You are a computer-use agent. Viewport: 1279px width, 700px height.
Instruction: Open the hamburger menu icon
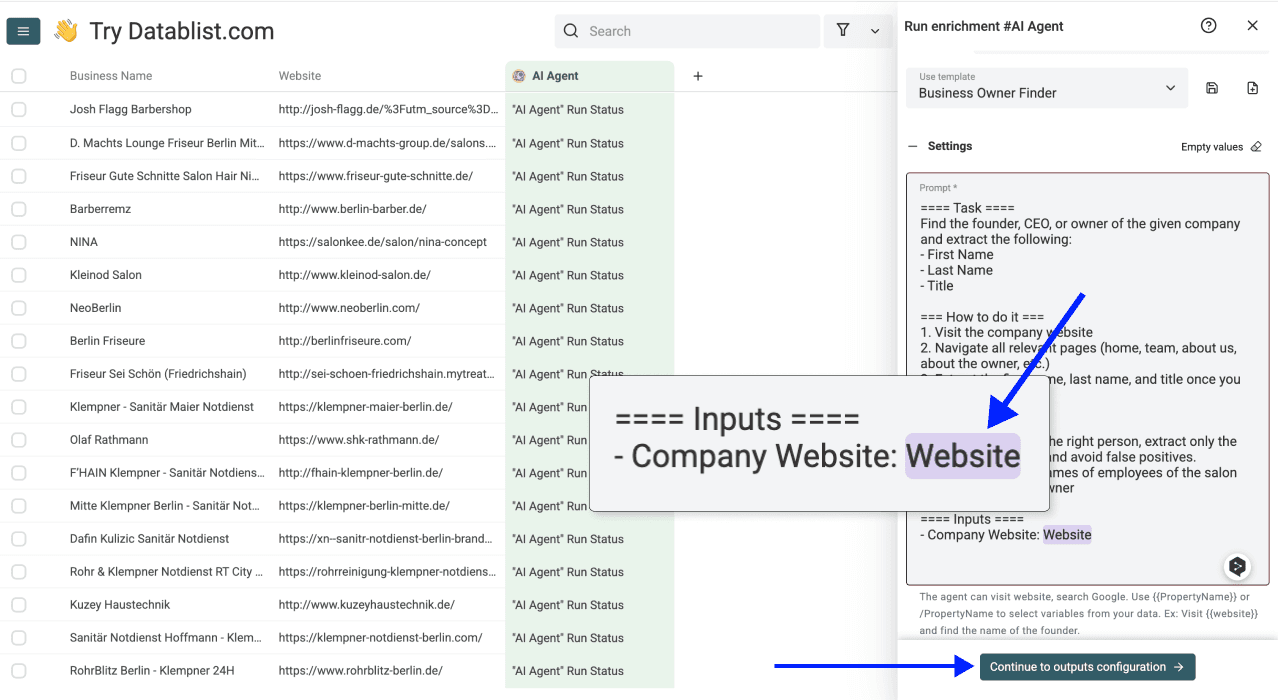click(23, 30)
